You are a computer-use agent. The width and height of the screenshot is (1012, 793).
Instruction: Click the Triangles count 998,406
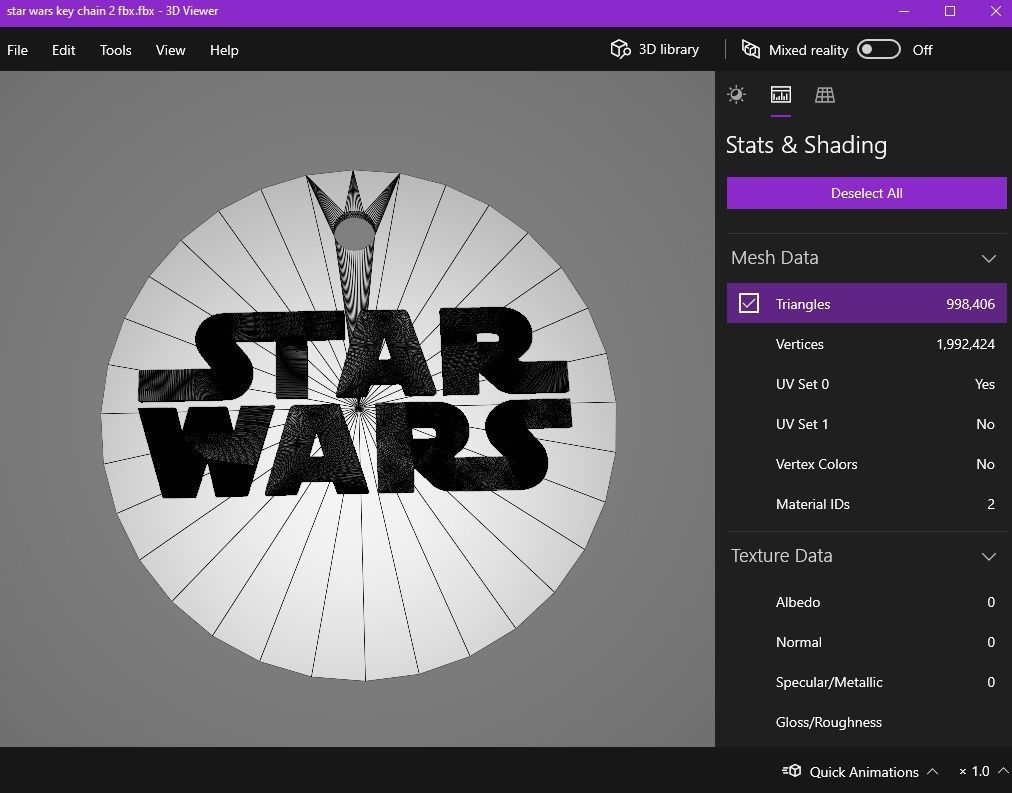(x=970, y=304)
